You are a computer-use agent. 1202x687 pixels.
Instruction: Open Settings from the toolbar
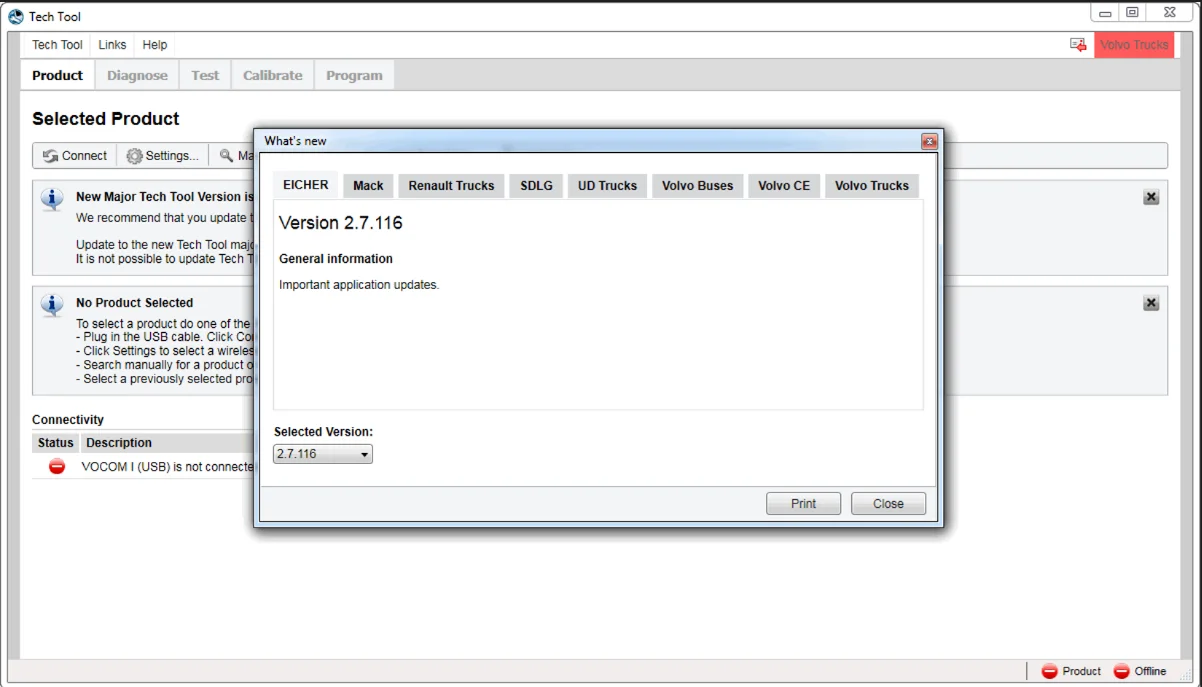[163, 156]
